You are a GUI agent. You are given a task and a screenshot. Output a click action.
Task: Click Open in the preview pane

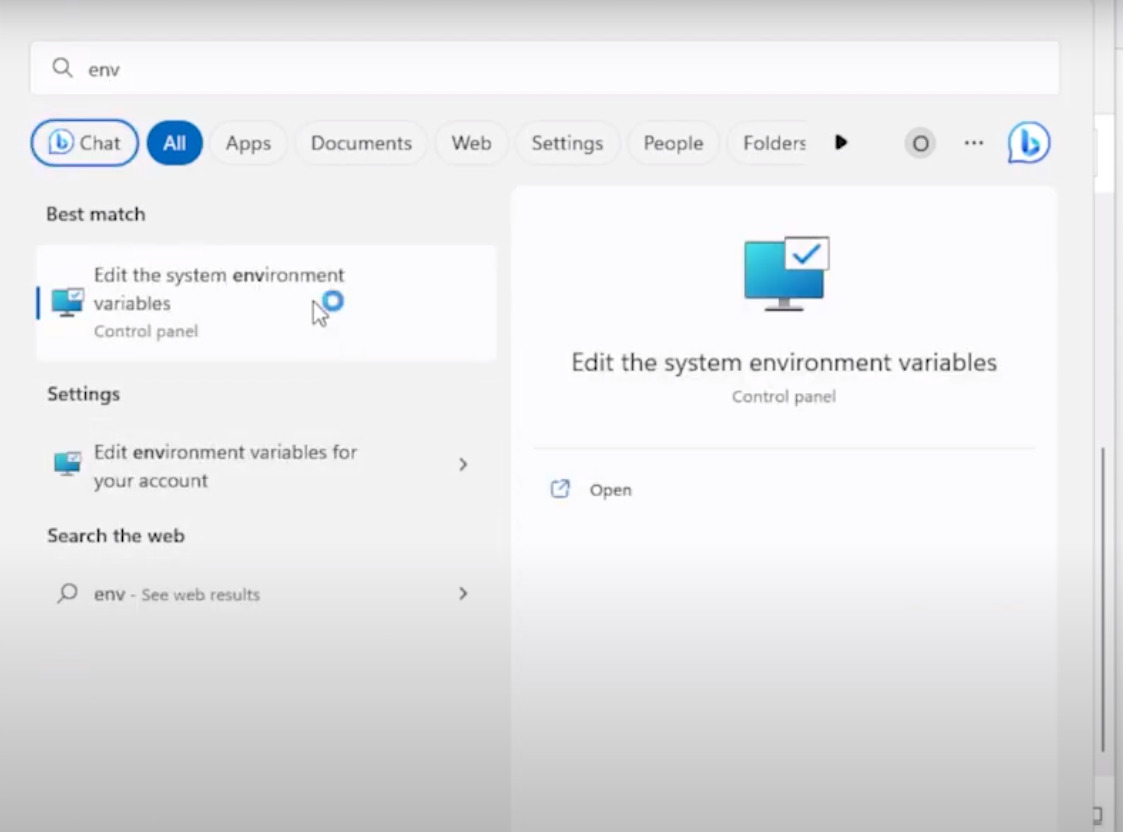coord(610,490)
